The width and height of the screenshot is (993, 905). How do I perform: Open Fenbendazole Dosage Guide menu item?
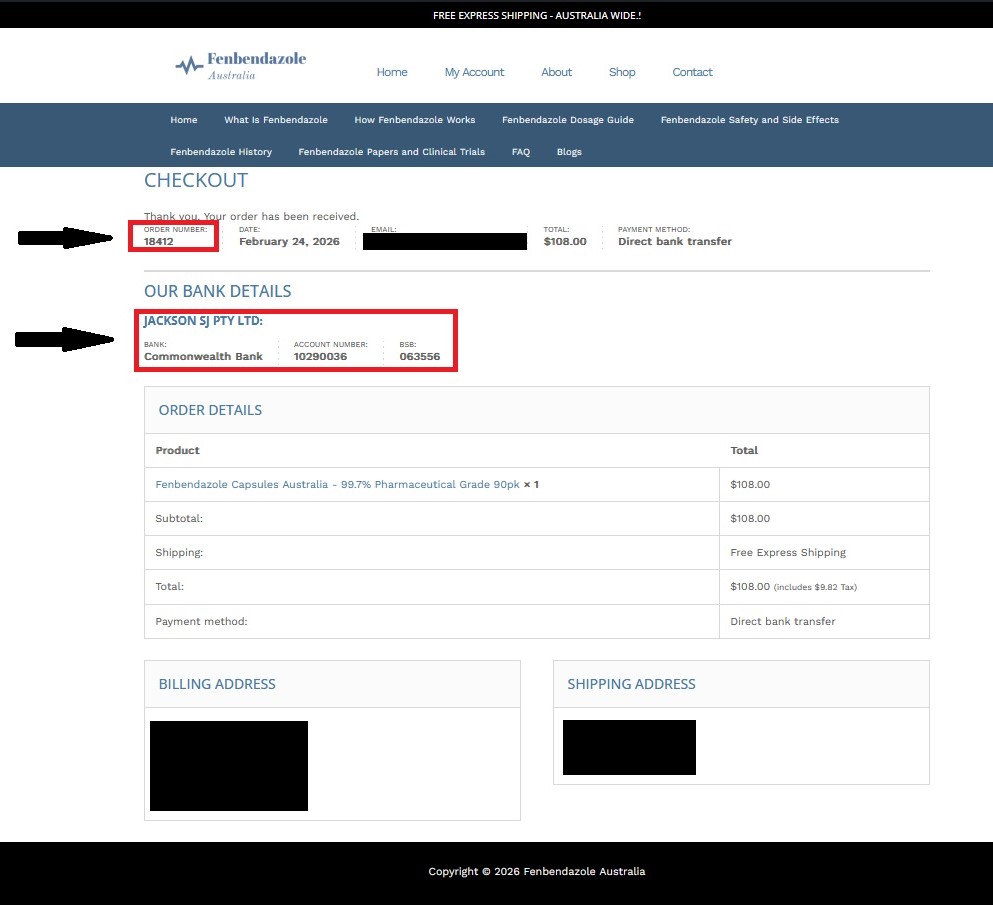click(x=568, y=120)
